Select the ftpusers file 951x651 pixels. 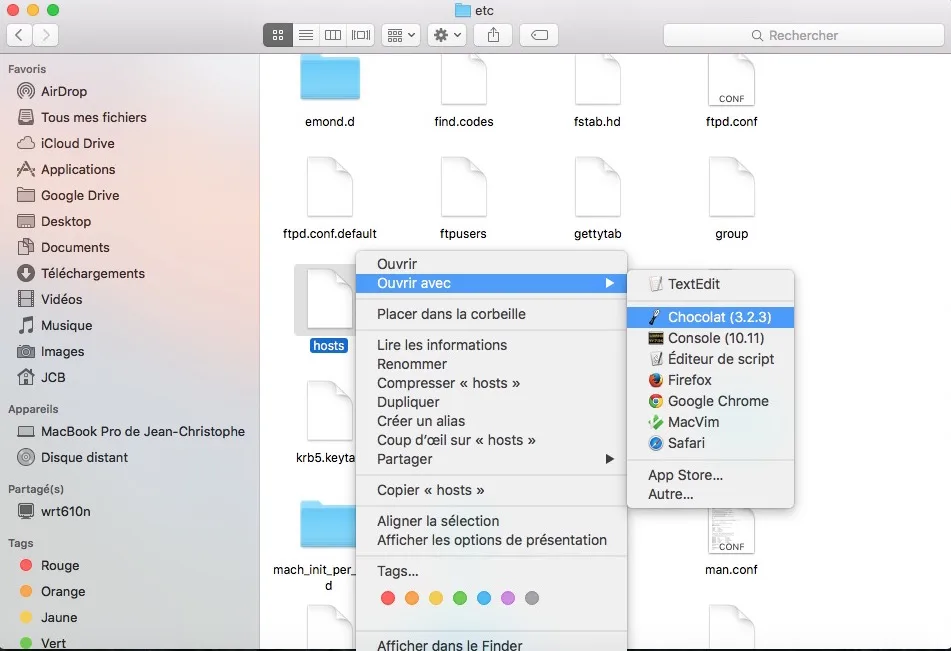click(x=464, y=199)
